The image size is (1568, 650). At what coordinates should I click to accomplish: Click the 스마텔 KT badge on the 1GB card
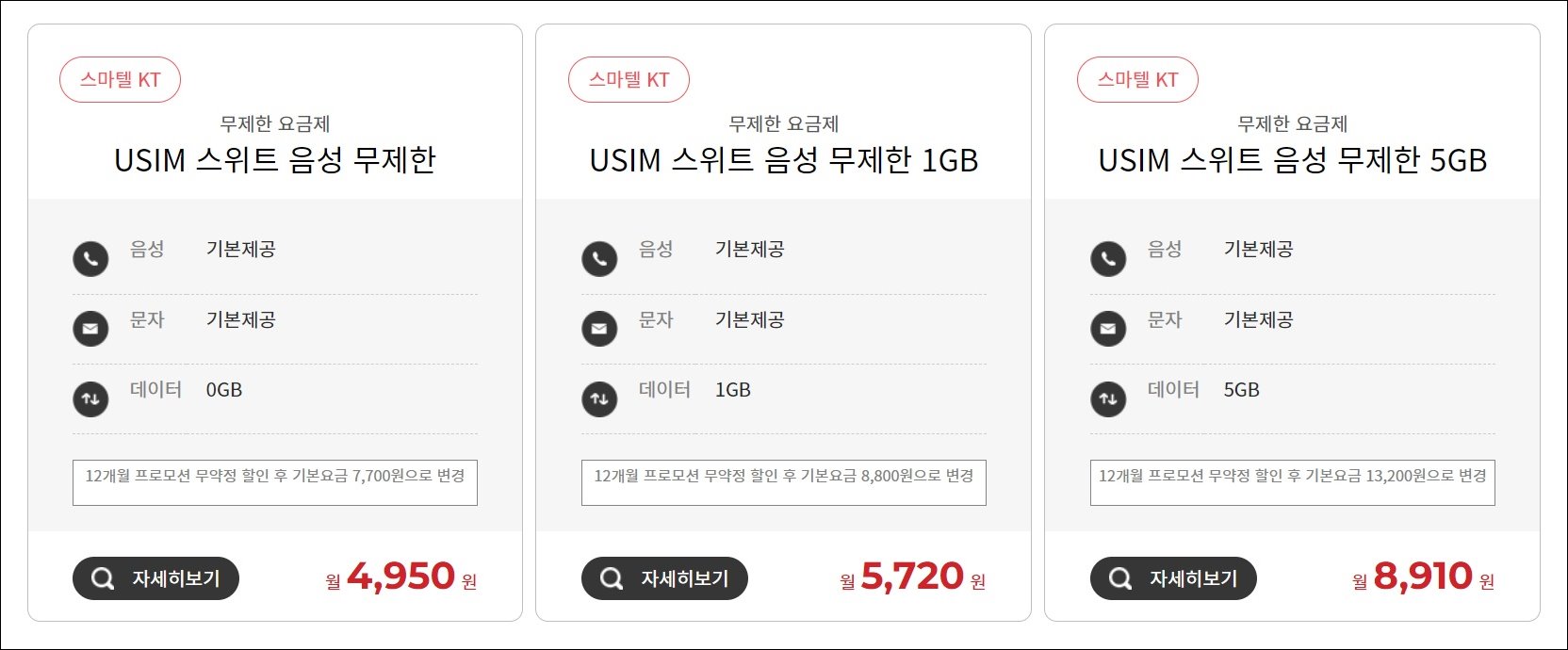[629, 79]
